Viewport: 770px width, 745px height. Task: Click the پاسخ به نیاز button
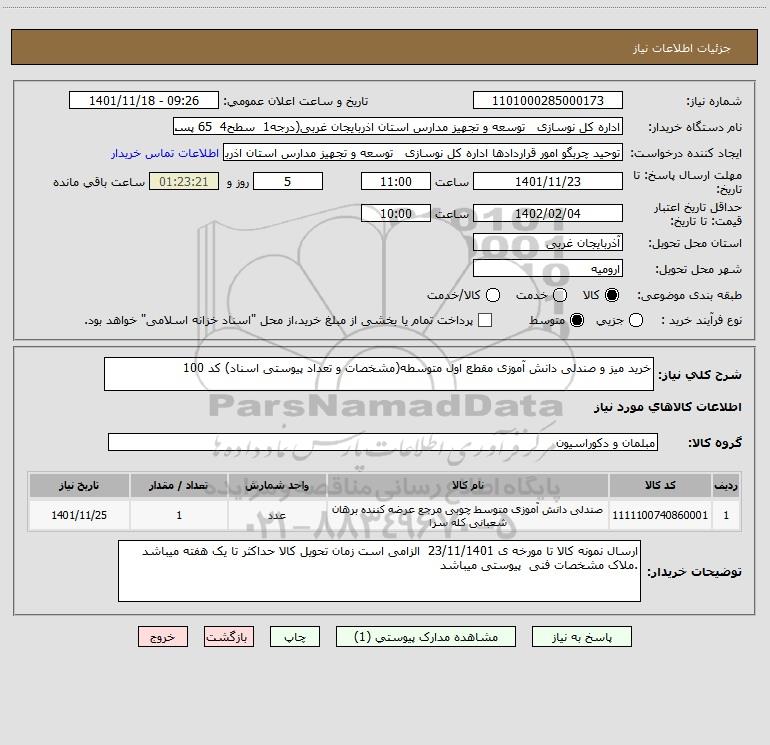581,637
